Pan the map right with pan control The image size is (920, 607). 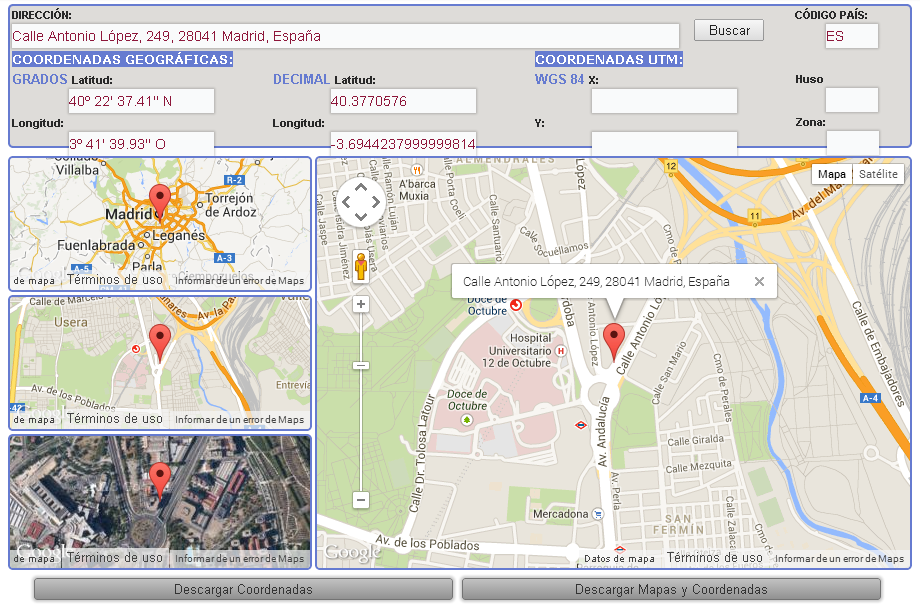coord(376,202)
